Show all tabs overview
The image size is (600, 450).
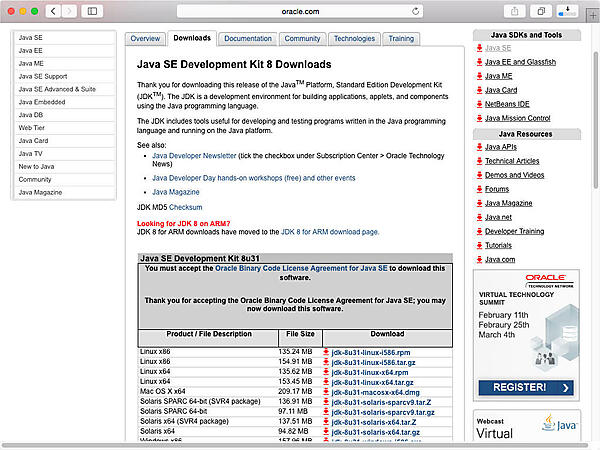(542, 11)
